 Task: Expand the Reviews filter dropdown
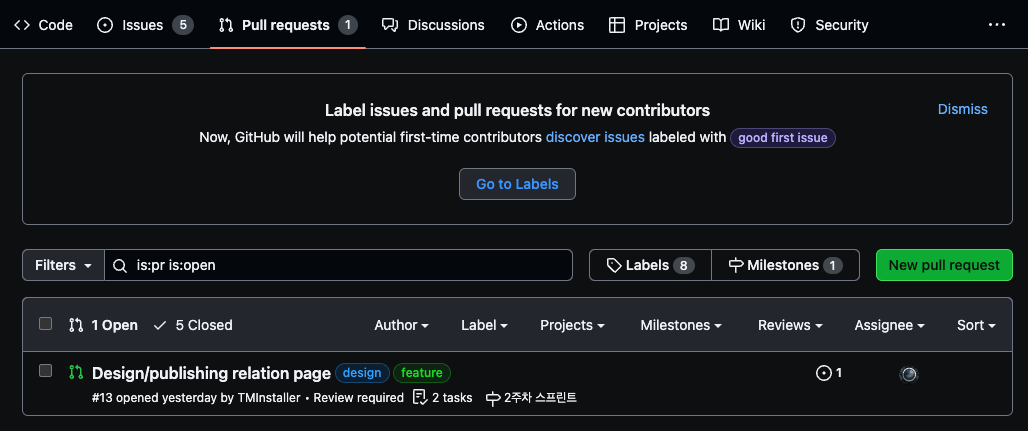point(790,325)
